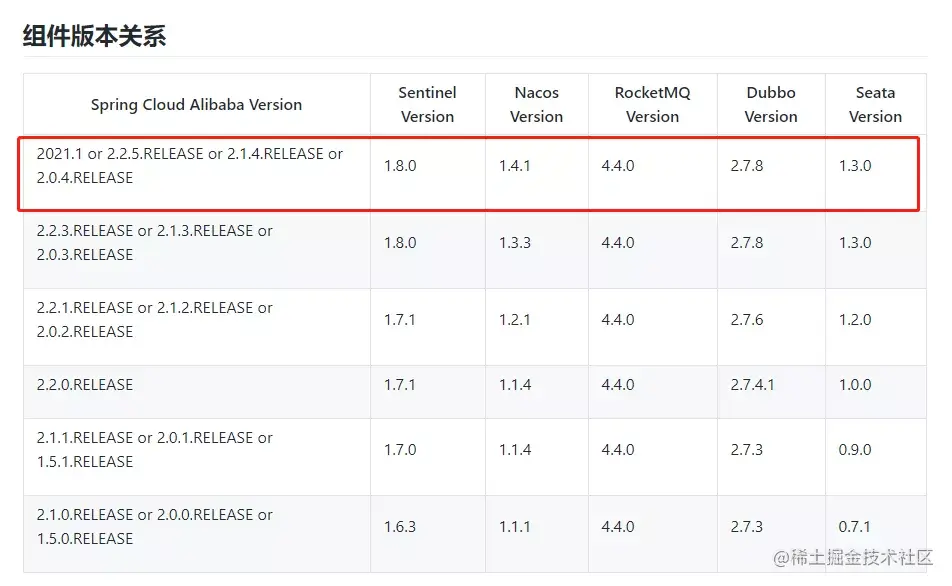Highlight Dubbo 2.7.3 in the 2.1.1.RELEASE row

coord(747,450)
